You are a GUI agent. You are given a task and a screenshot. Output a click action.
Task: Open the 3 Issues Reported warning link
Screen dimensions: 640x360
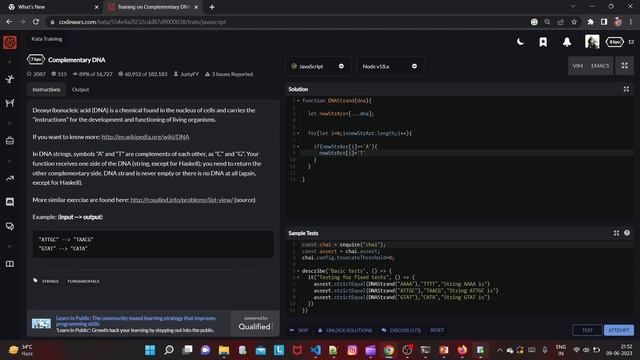229,74
